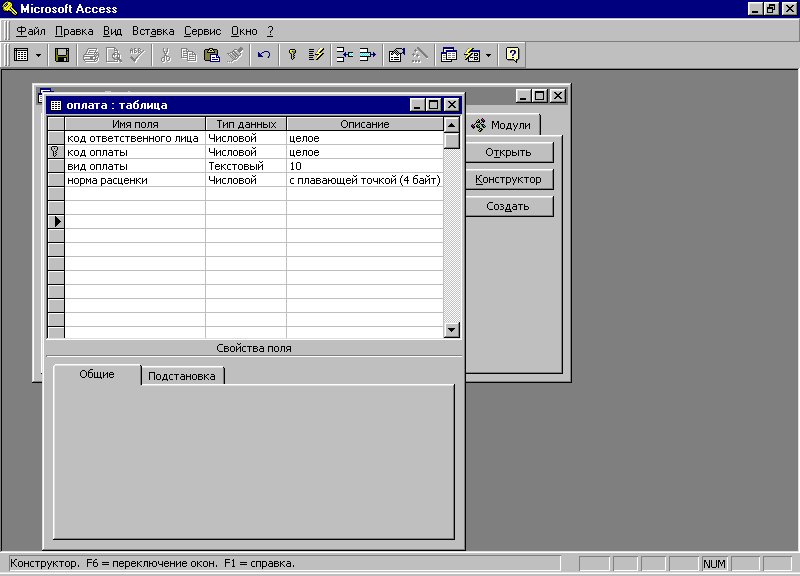Click description cell containing '10'

point(365,166)
